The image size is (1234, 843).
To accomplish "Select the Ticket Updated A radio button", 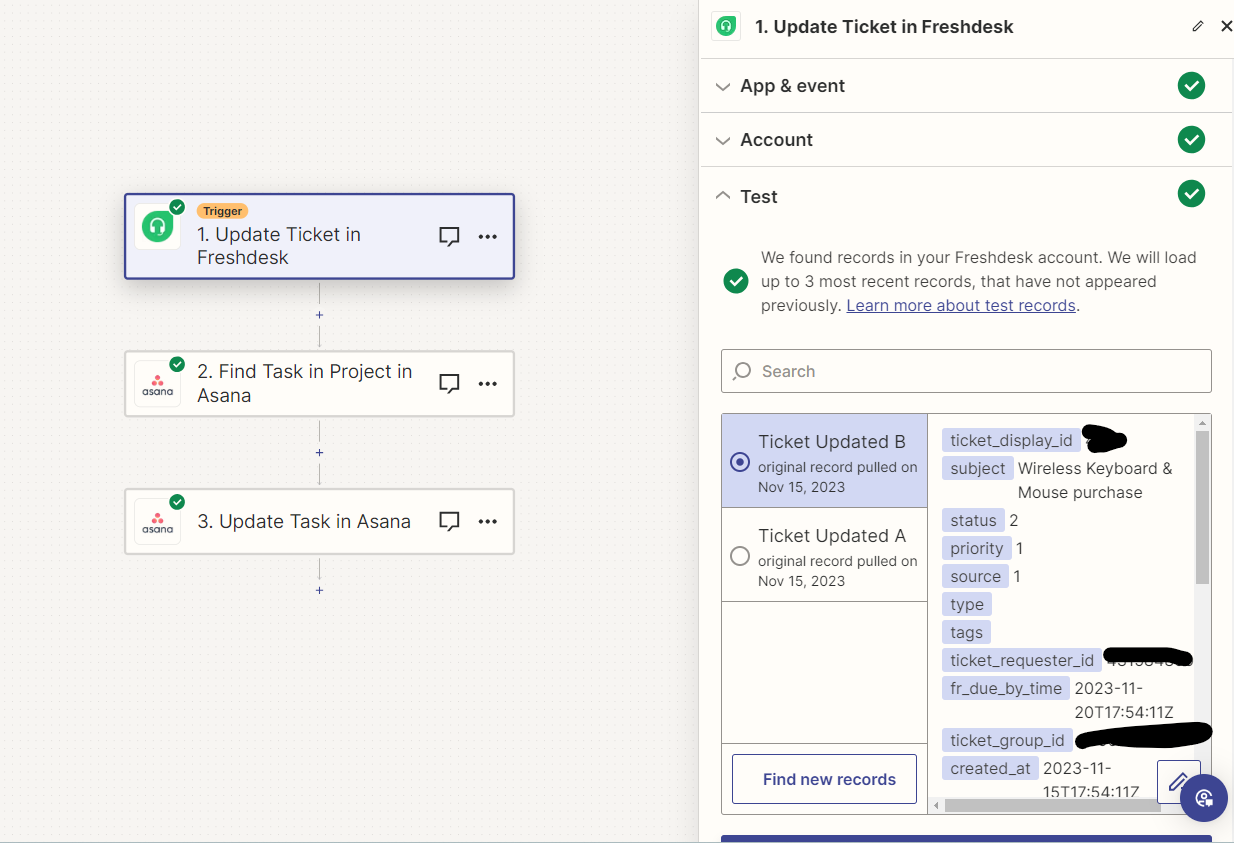I will click(x=740, y=556).
